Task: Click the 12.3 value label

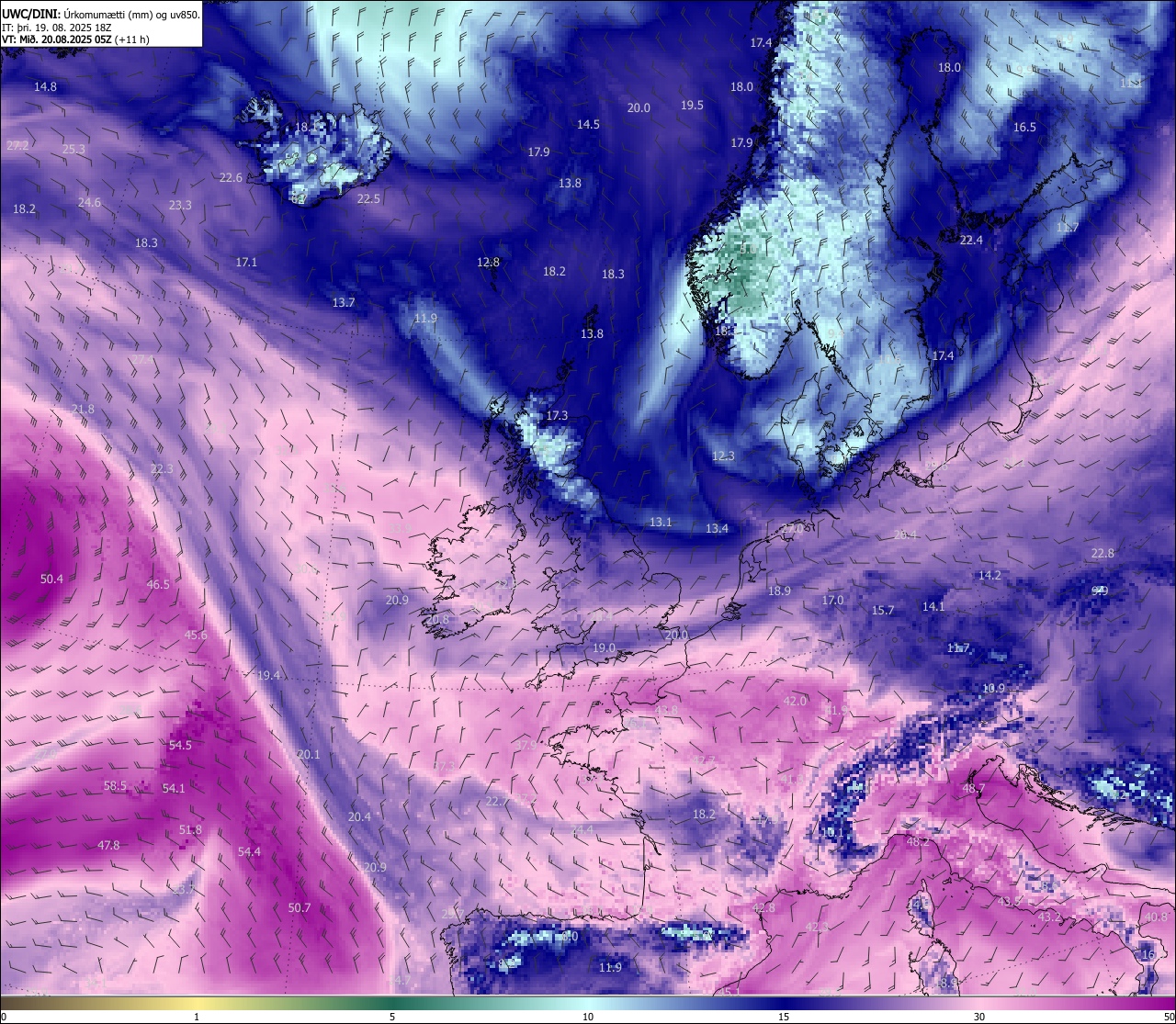Action: pos(723,456)
